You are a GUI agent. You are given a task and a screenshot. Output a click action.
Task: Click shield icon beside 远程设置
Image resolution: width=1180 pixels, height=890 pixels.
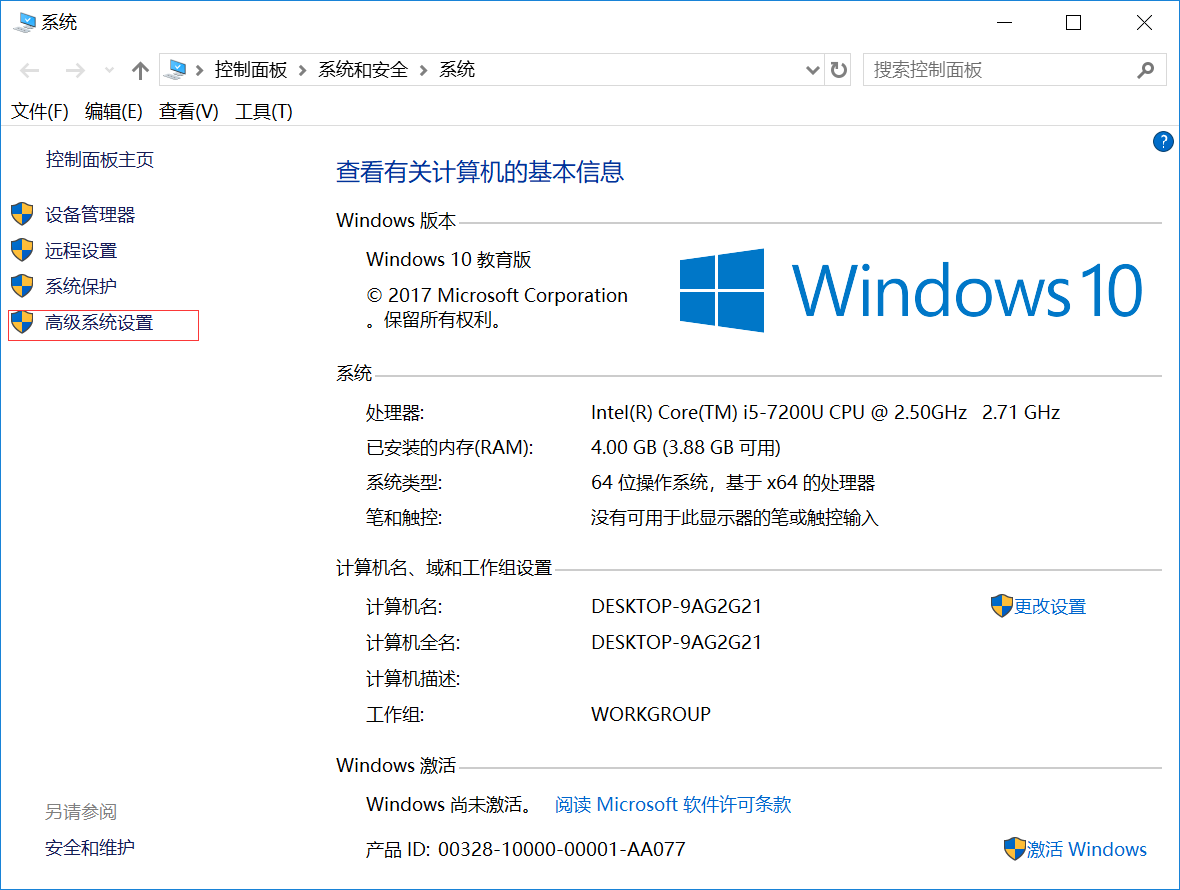22,250
